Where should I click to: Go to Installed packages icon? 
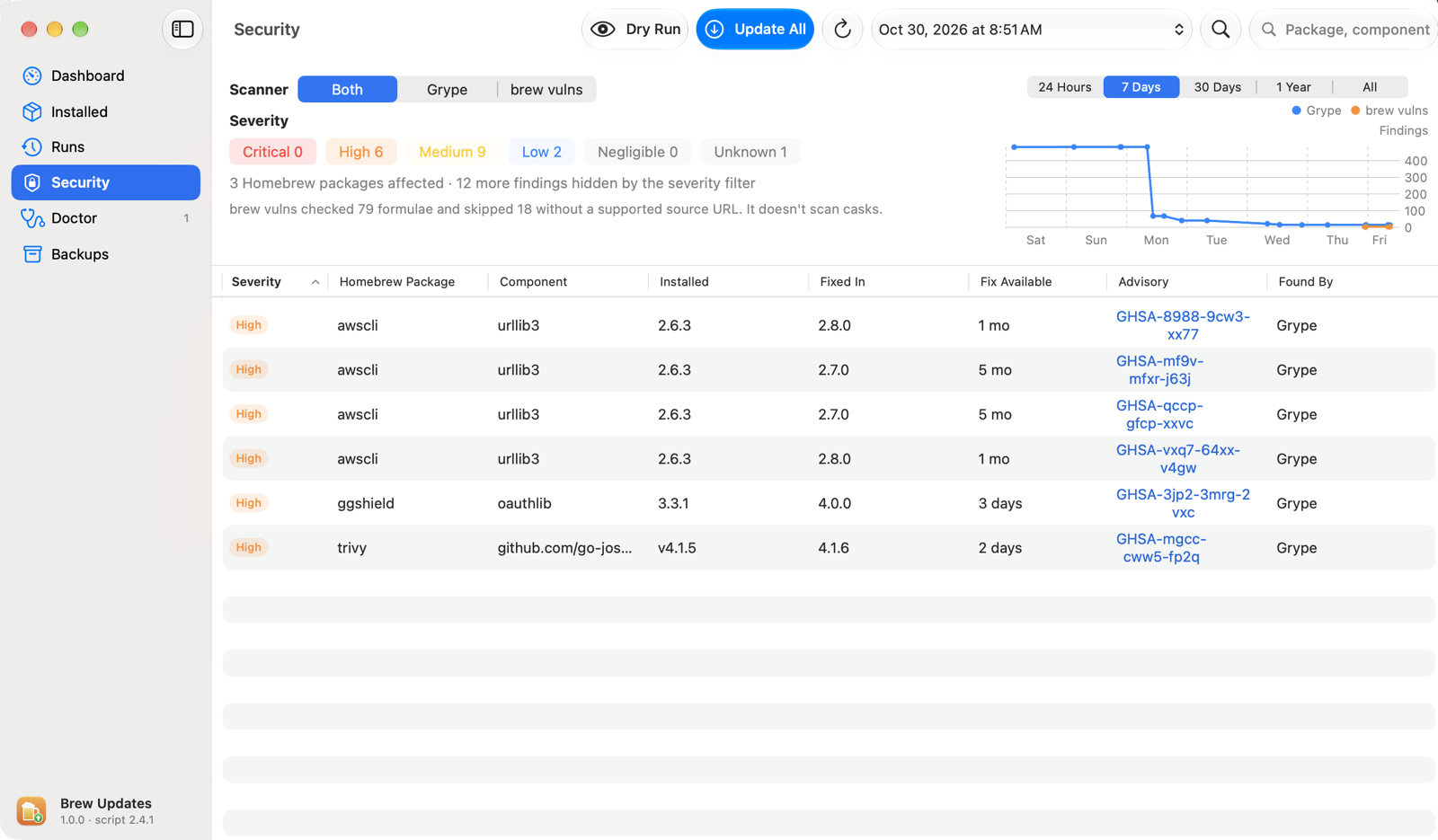[x=32, y=111]
